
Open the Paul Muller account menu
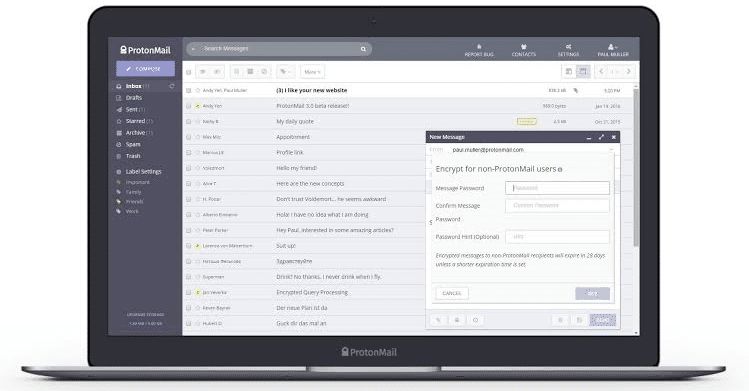point(613,50)
